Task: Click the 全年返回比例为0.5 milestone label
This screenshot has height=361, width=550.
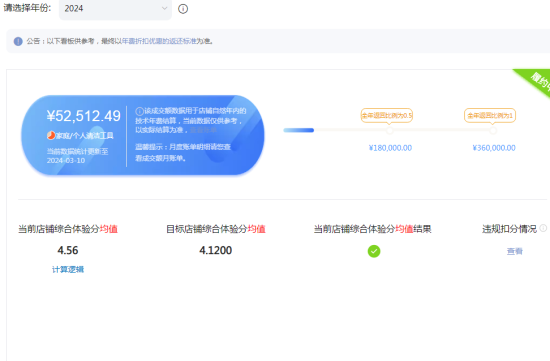Action: tap(387, 115)
